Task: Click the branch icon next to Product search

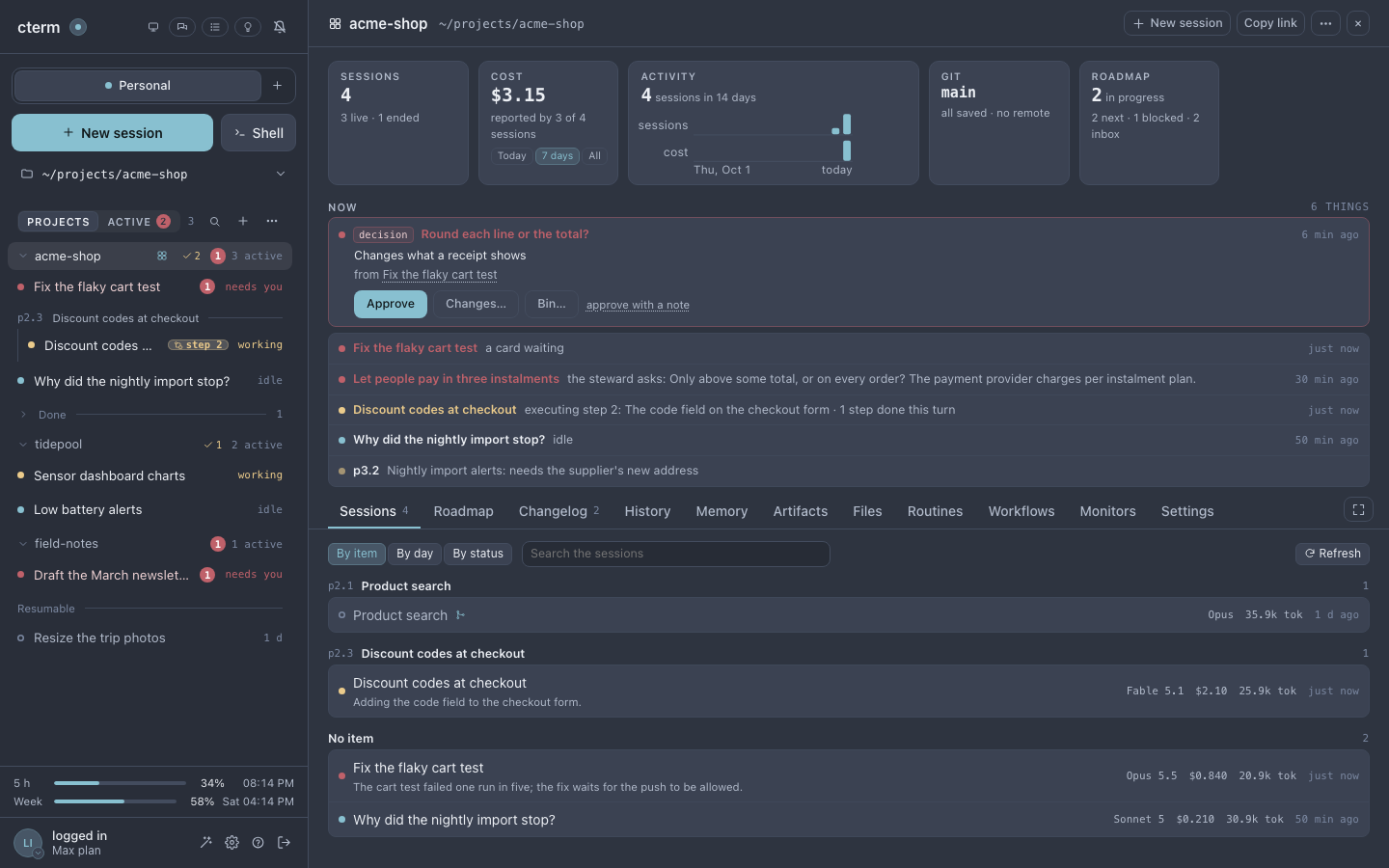Action: (460, 615)
